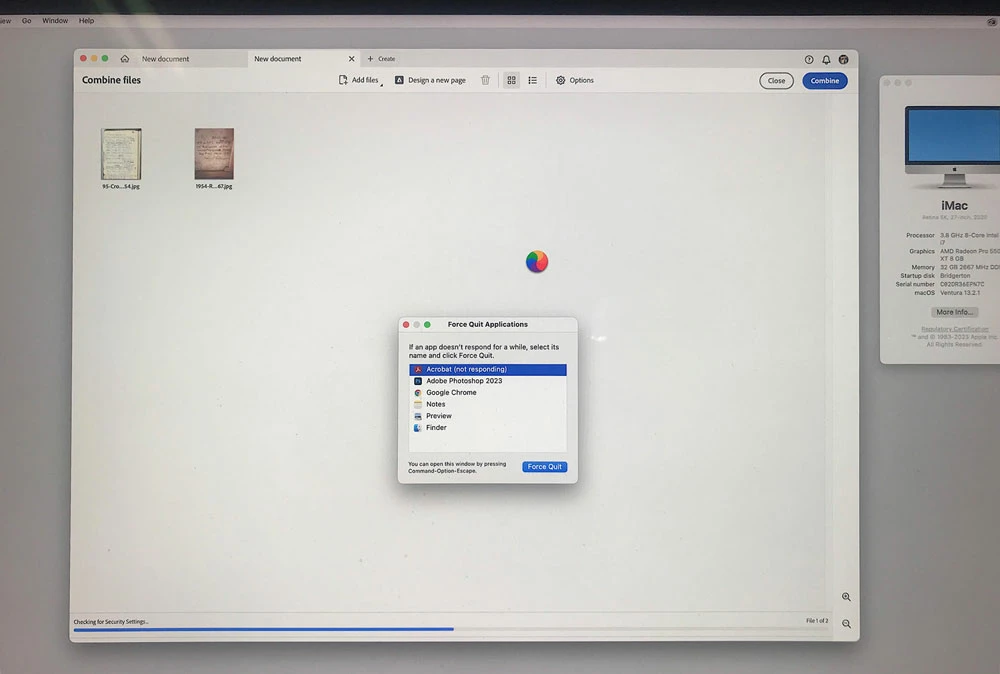Viewport: 1000px width, 674px height.
Task: Click the combine progress bar
Action: [450, 629]
